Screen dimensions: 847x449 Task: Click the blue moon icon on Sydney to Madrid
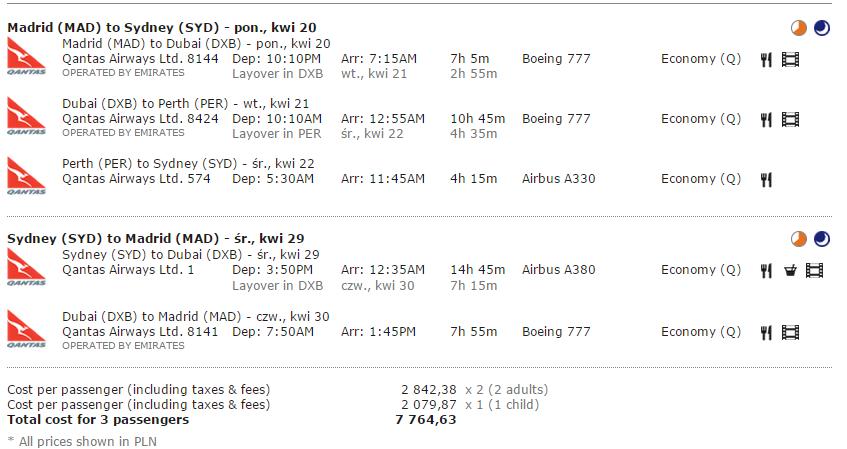pyautogui.click(x=822, y=239)
